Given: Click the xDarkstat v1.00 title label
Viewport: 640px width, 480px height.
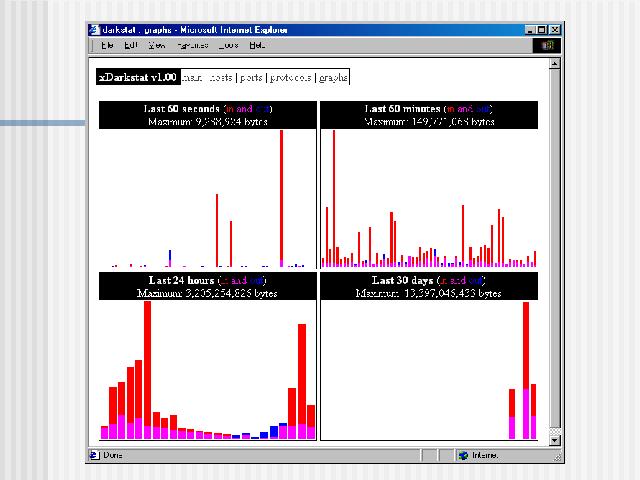Looking at the screenshot, I should [x=138, y=77].
